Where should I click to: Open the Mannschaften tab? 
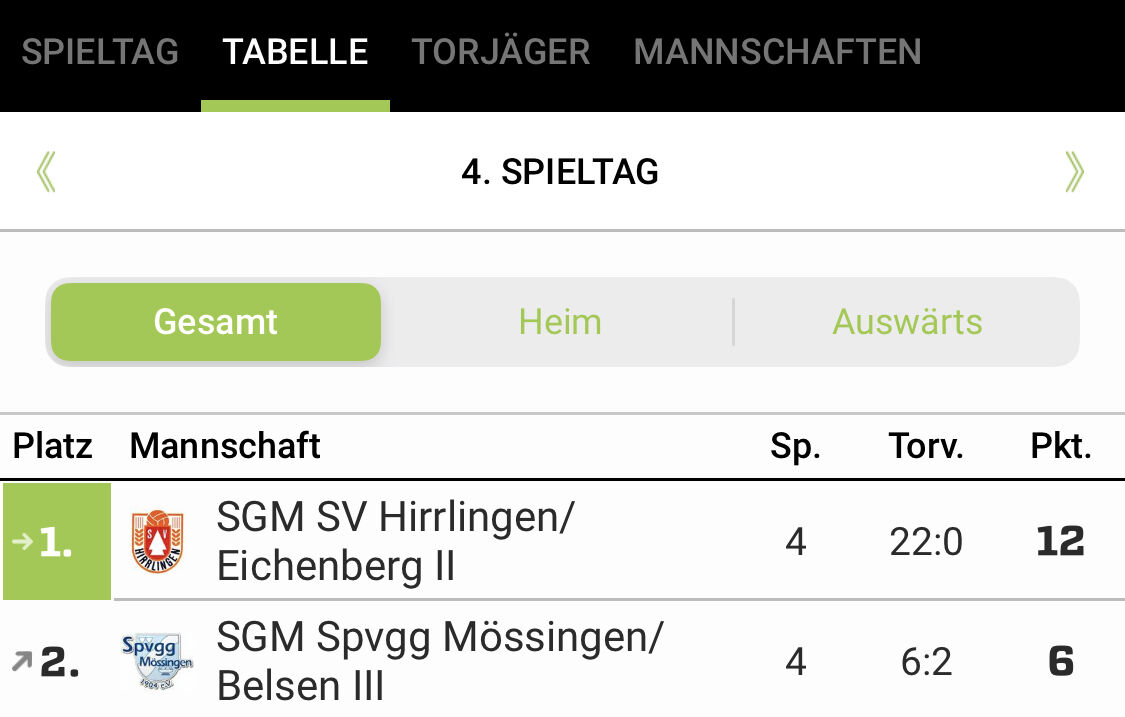pyautogui.click(x=777, y=52)
